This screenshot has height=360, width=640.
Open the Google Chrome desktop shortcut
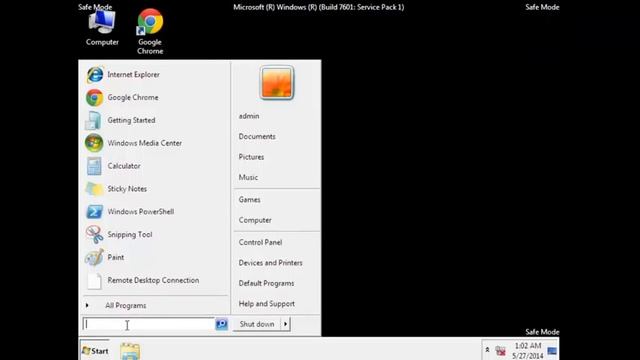coord(150,32)
